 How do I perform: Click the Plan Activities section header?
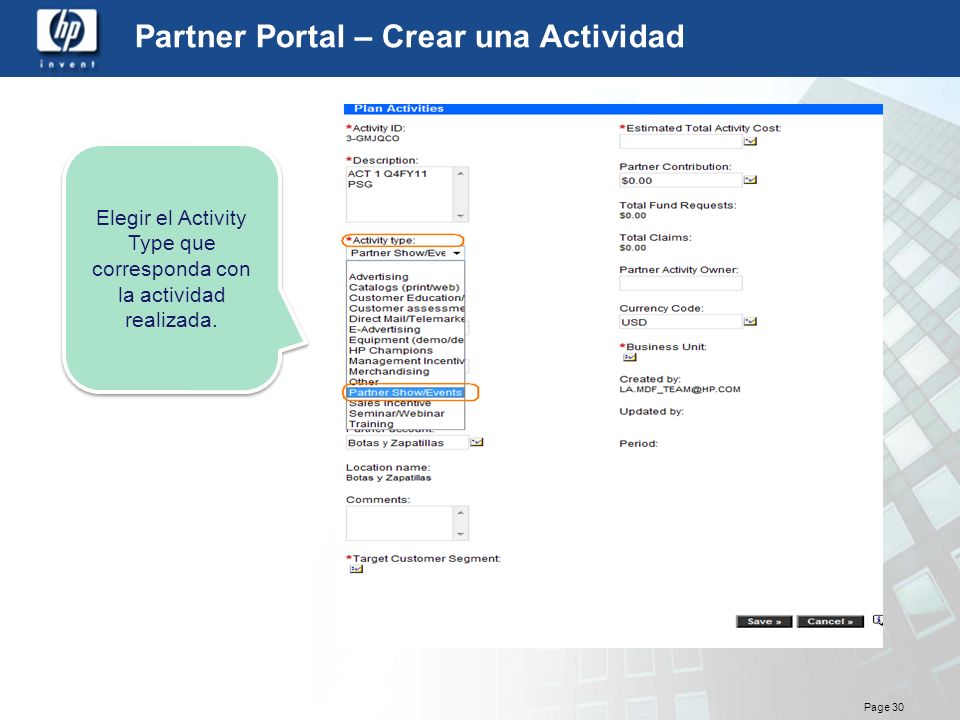click(x=613, y=108)
